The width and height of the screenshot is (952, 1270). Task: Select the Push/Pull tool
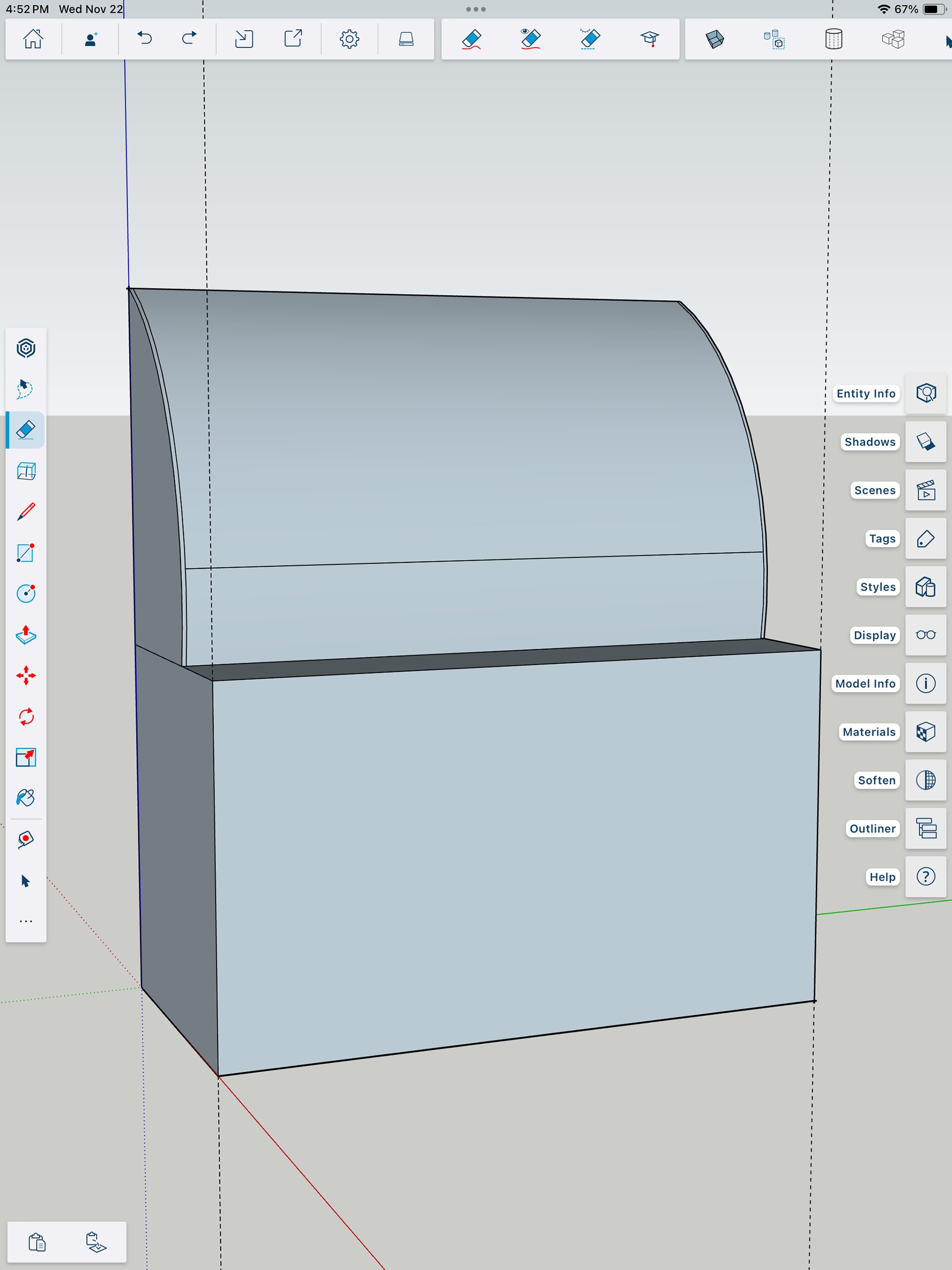click(26, 634)
